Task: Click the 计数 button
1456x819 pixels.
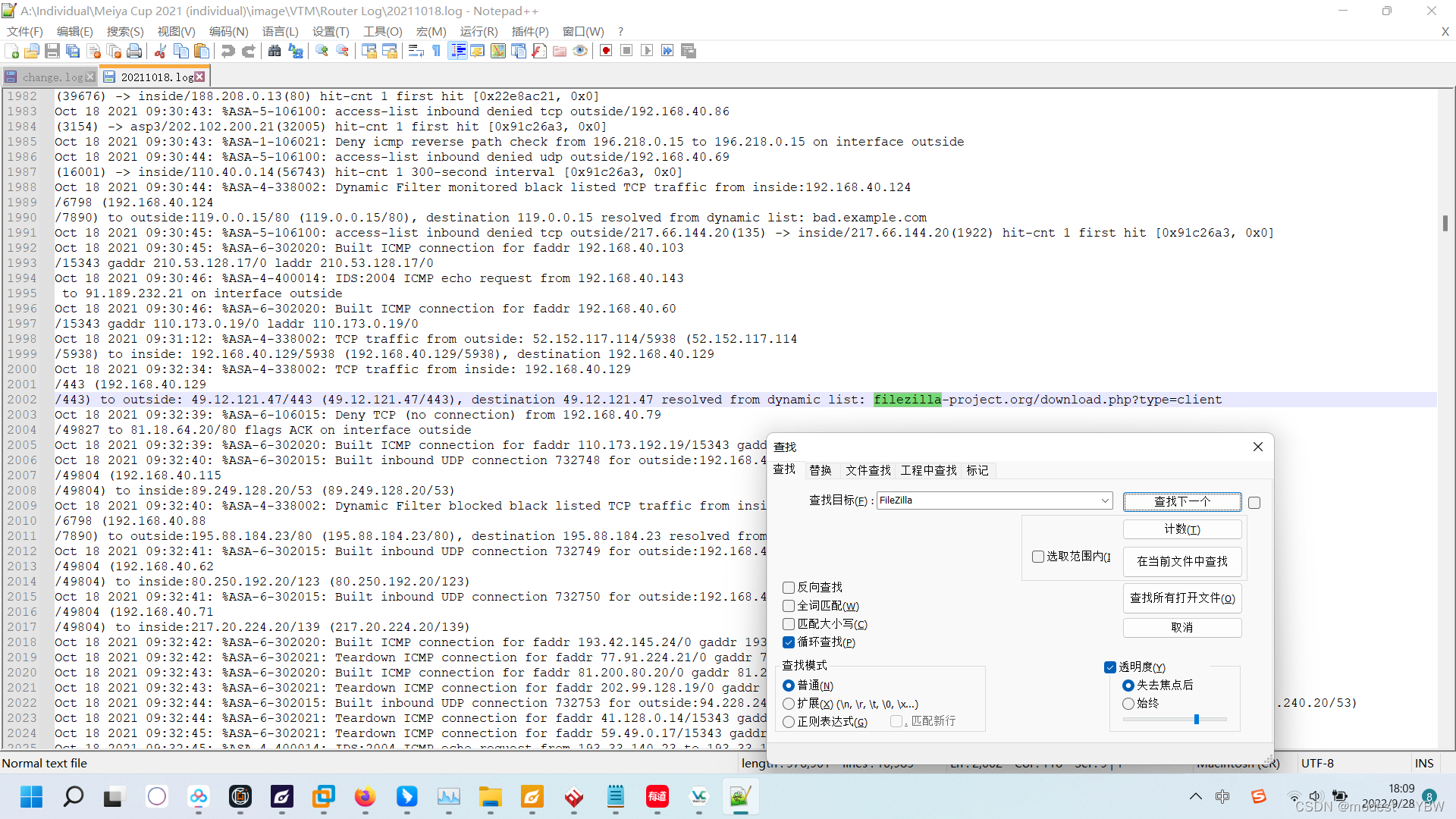Action: click(x=1181, y=529)
